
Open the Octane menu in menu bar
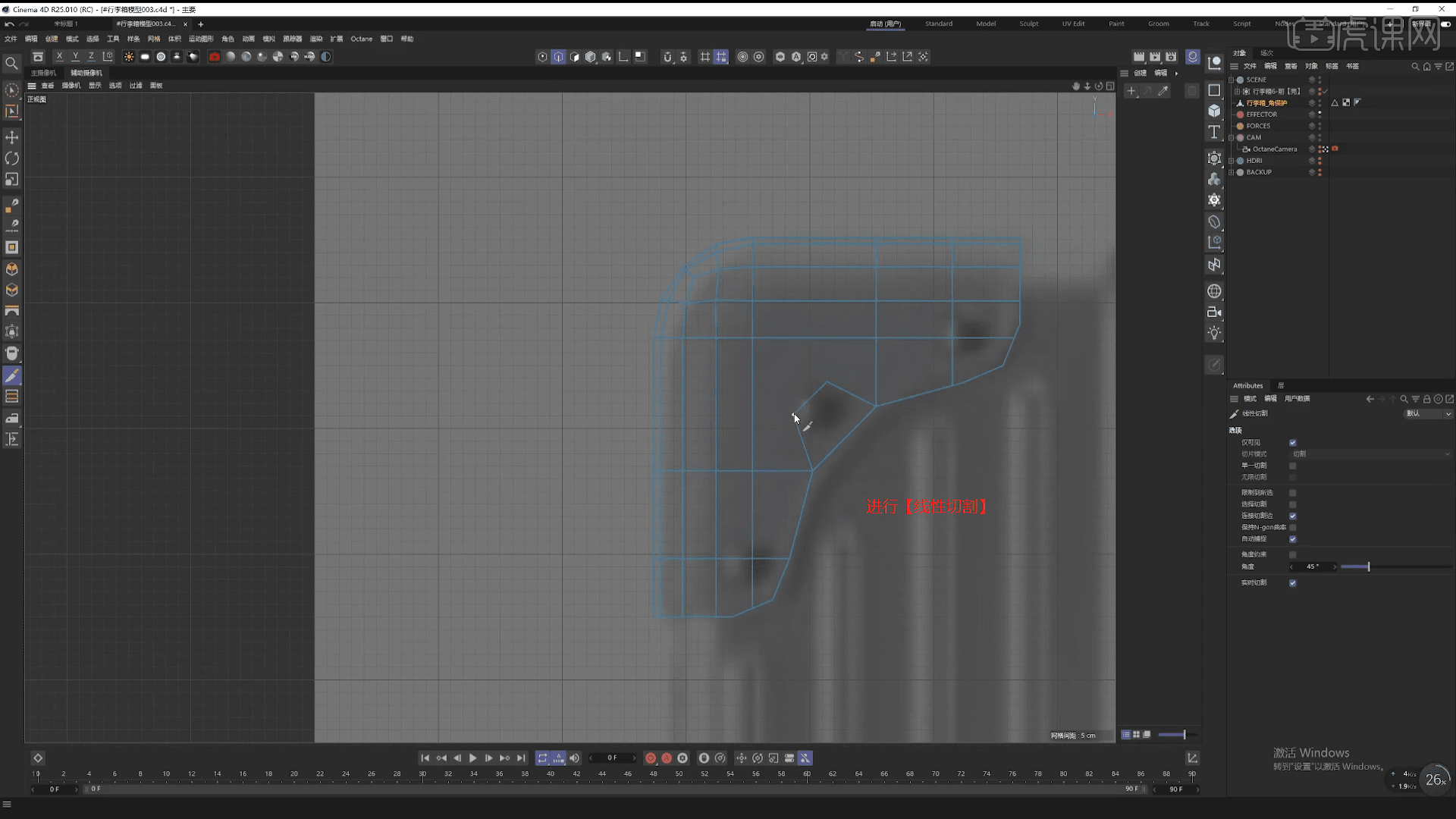361,39
